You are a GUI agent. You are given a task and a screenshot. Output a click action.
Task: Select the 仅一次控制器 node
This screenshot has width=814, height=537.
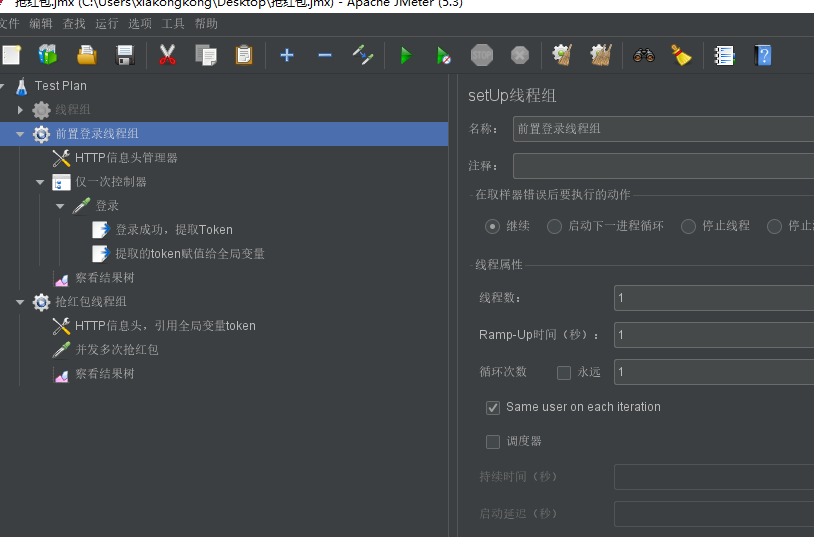(111, 182)
